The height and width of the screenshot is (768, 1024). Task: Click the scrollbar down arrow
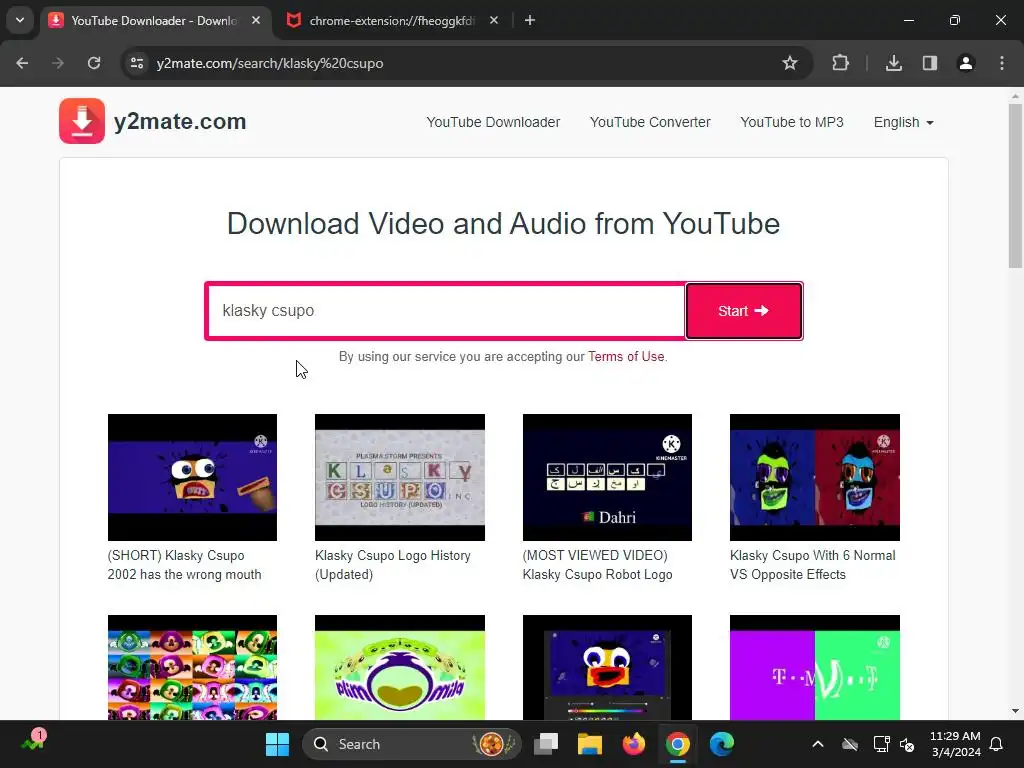(1015, 711)
